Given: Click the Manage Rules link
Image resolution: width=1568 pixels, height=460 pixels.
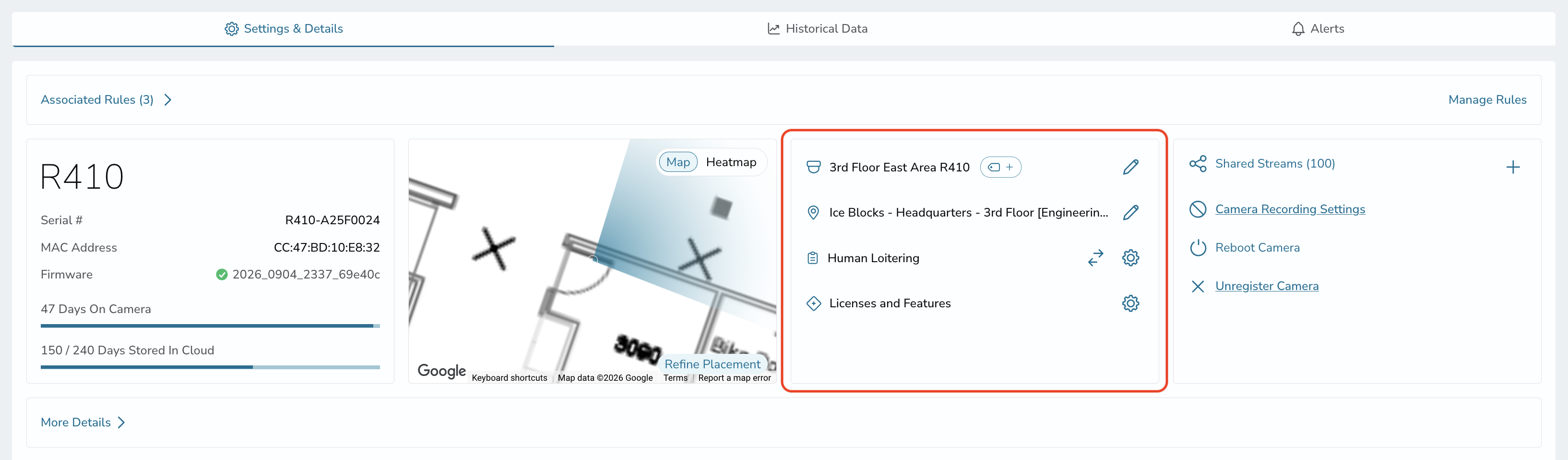Looking at the screenshot, I should (x=1487, y=100).
